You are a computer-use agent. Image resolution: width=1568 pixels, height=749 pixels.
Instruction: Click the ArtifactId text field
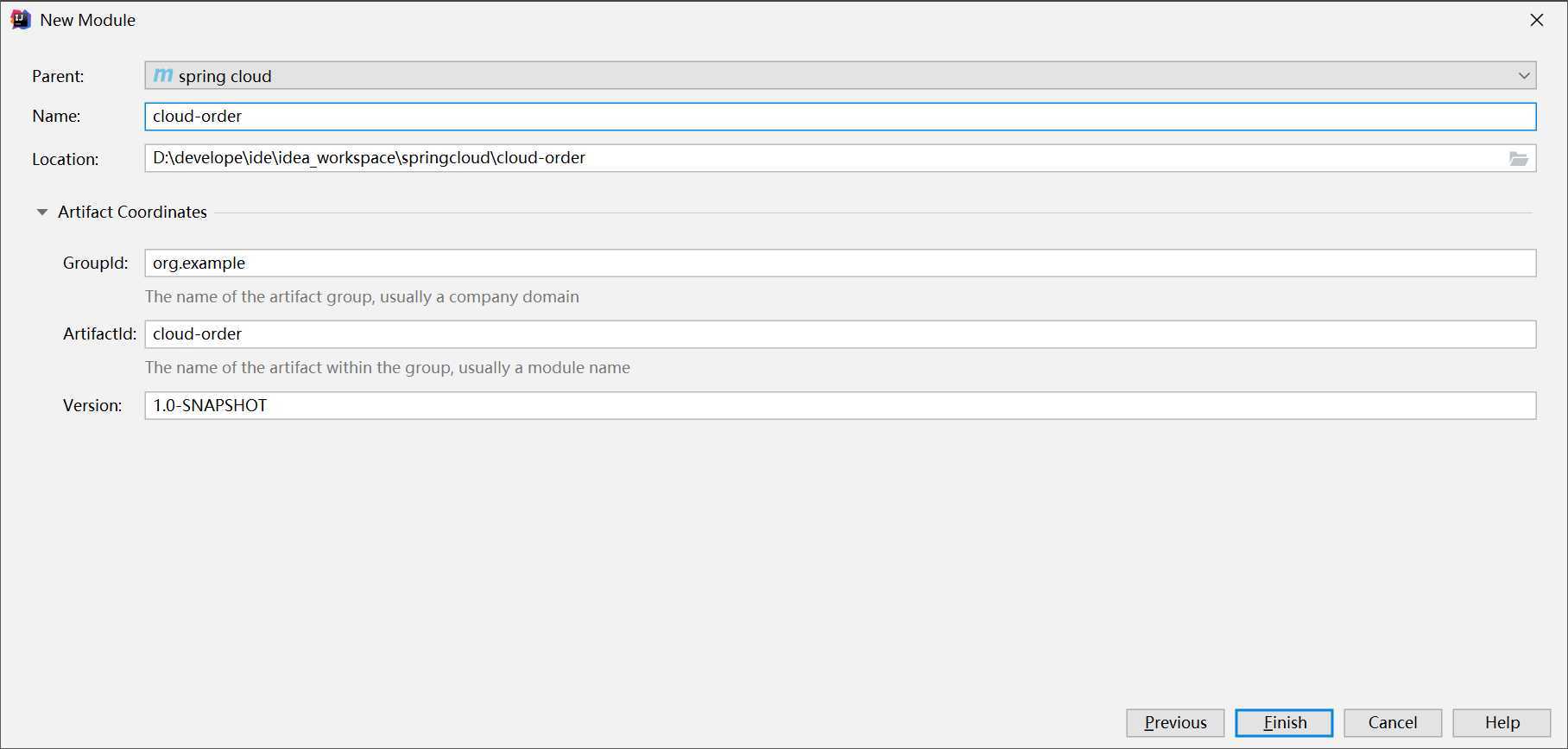(x=840, y=334)
